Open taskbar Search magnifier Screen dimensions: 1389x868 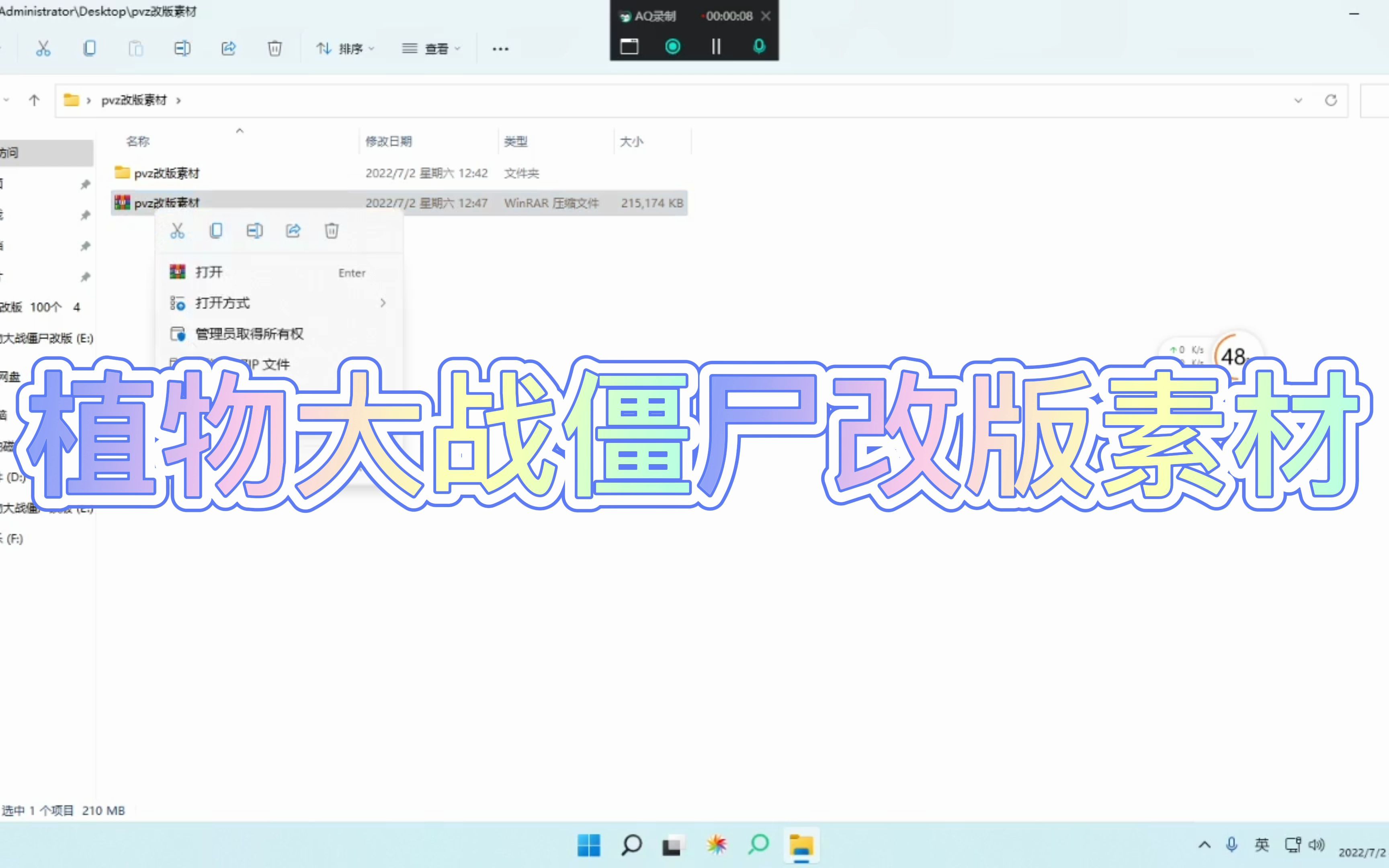coord(631,845)
